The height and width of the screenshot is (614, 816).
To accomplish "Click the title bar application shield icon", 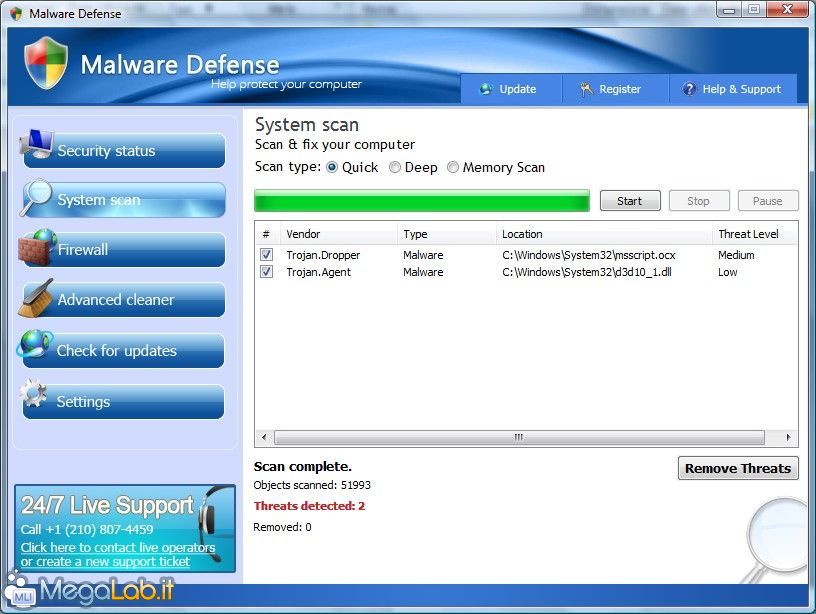I will pos(16,14).
